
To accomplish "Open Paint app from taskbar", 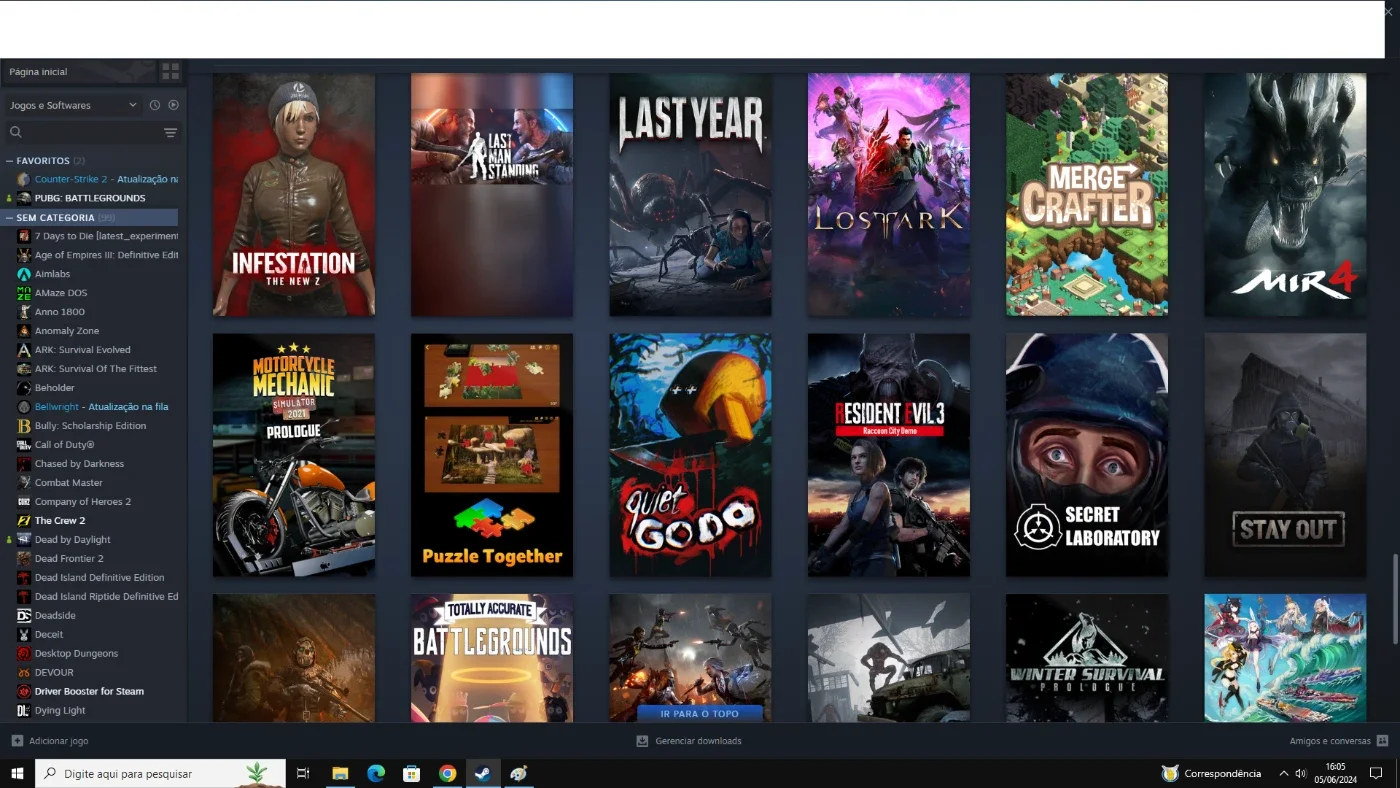I will pos(519,773).
